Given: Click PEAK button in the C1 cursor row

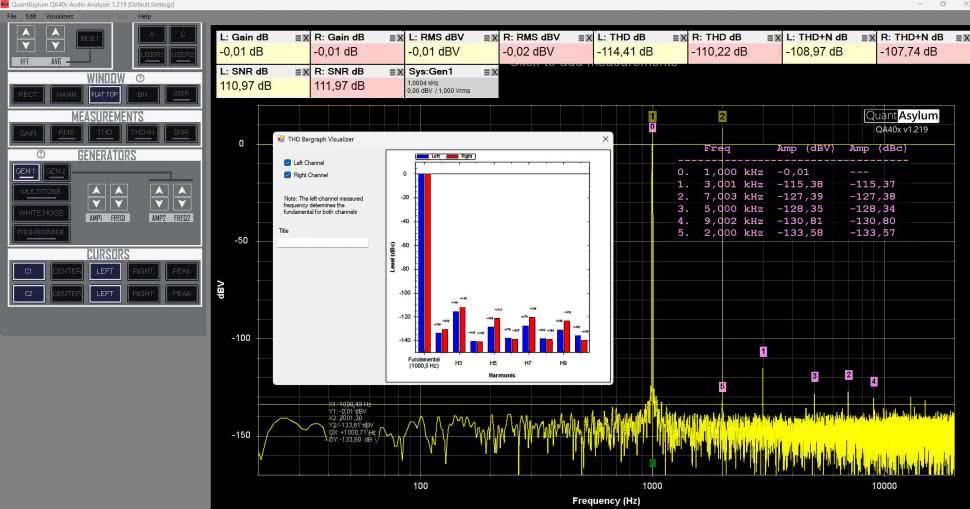Looking at the screenshot, I should pyautogui.click(x=181, y=271).
